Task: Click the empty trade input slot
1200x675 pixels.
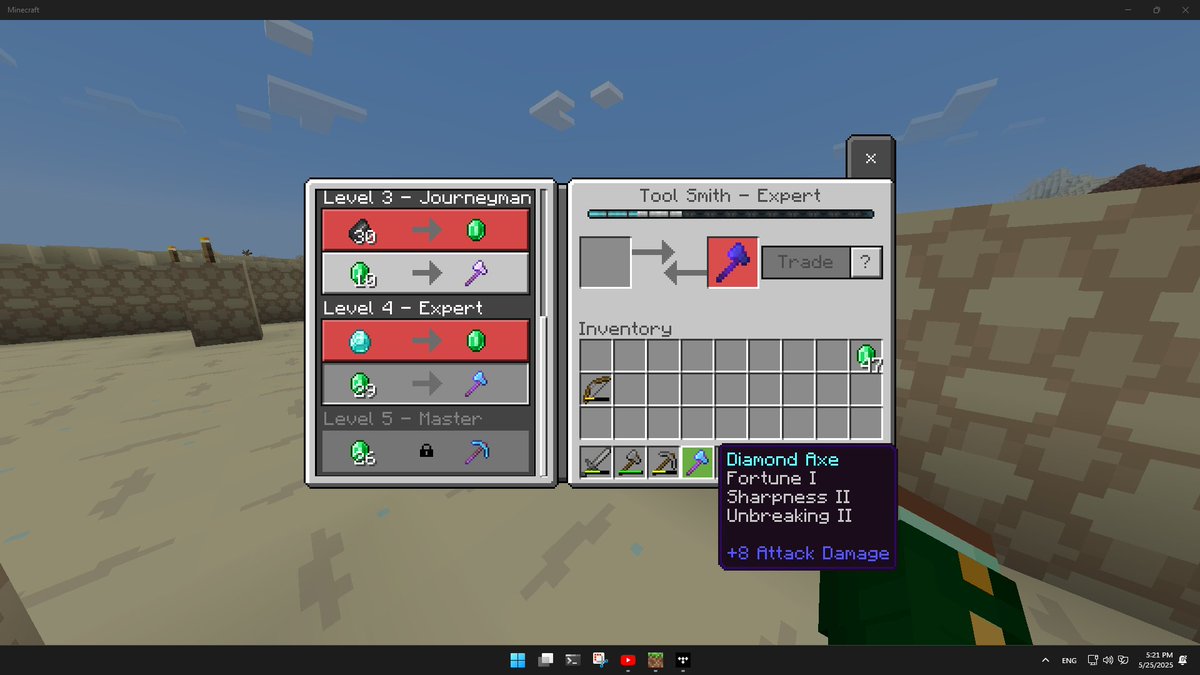Action: click(x=605, y=263)
